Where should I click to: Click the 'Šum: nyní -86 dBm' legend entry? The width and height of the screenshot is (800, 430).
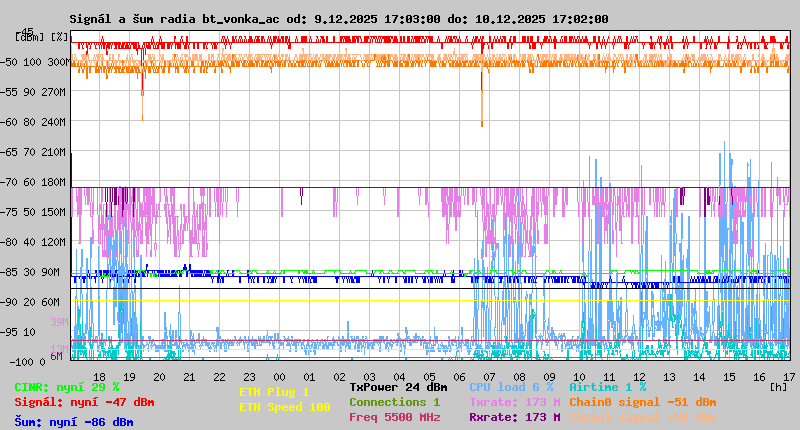click(x=74, y=422)
